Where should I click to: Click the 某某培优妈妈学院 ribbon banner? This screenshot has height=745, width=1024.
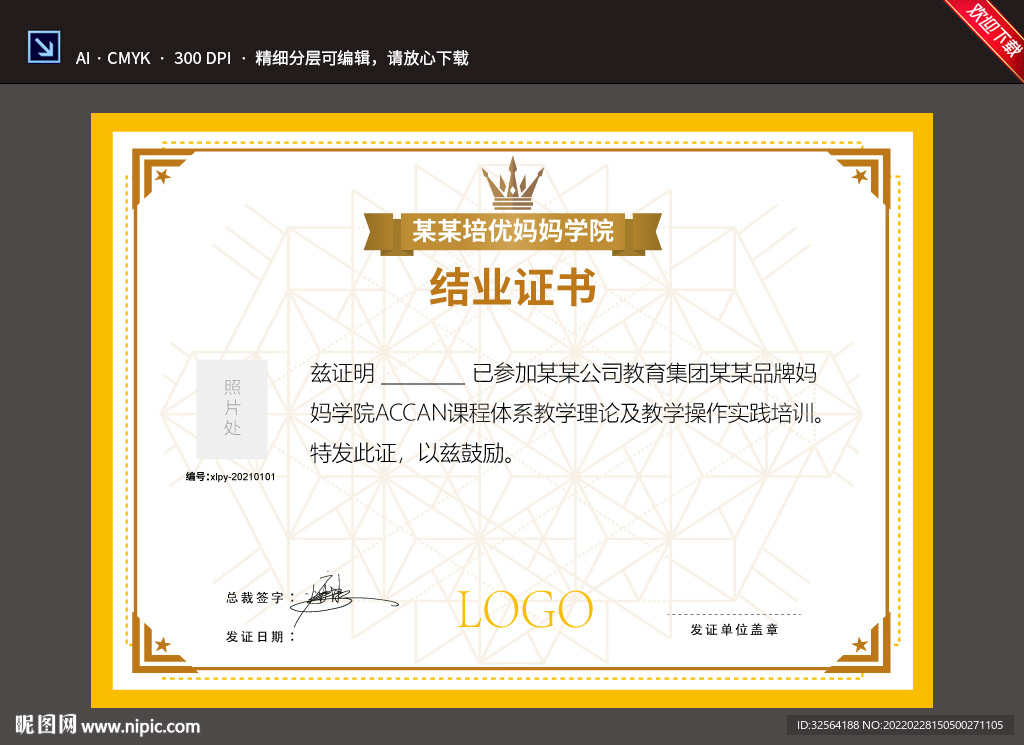pos(513,232)
